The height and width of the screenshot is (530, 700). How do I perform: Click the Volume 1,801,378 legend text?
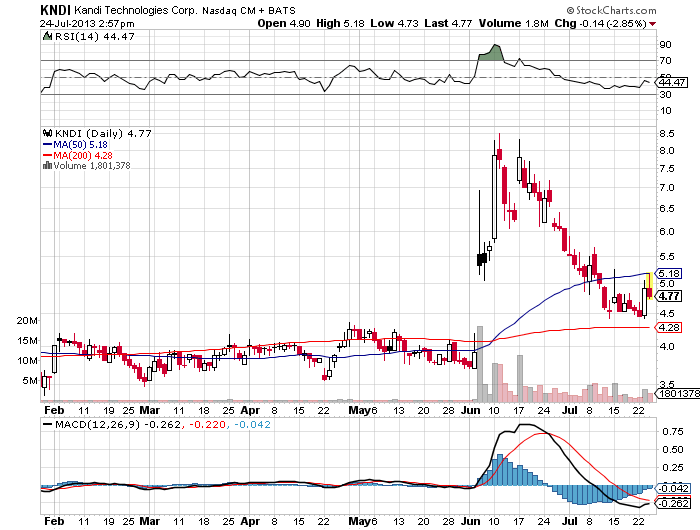tap(92, 166)
